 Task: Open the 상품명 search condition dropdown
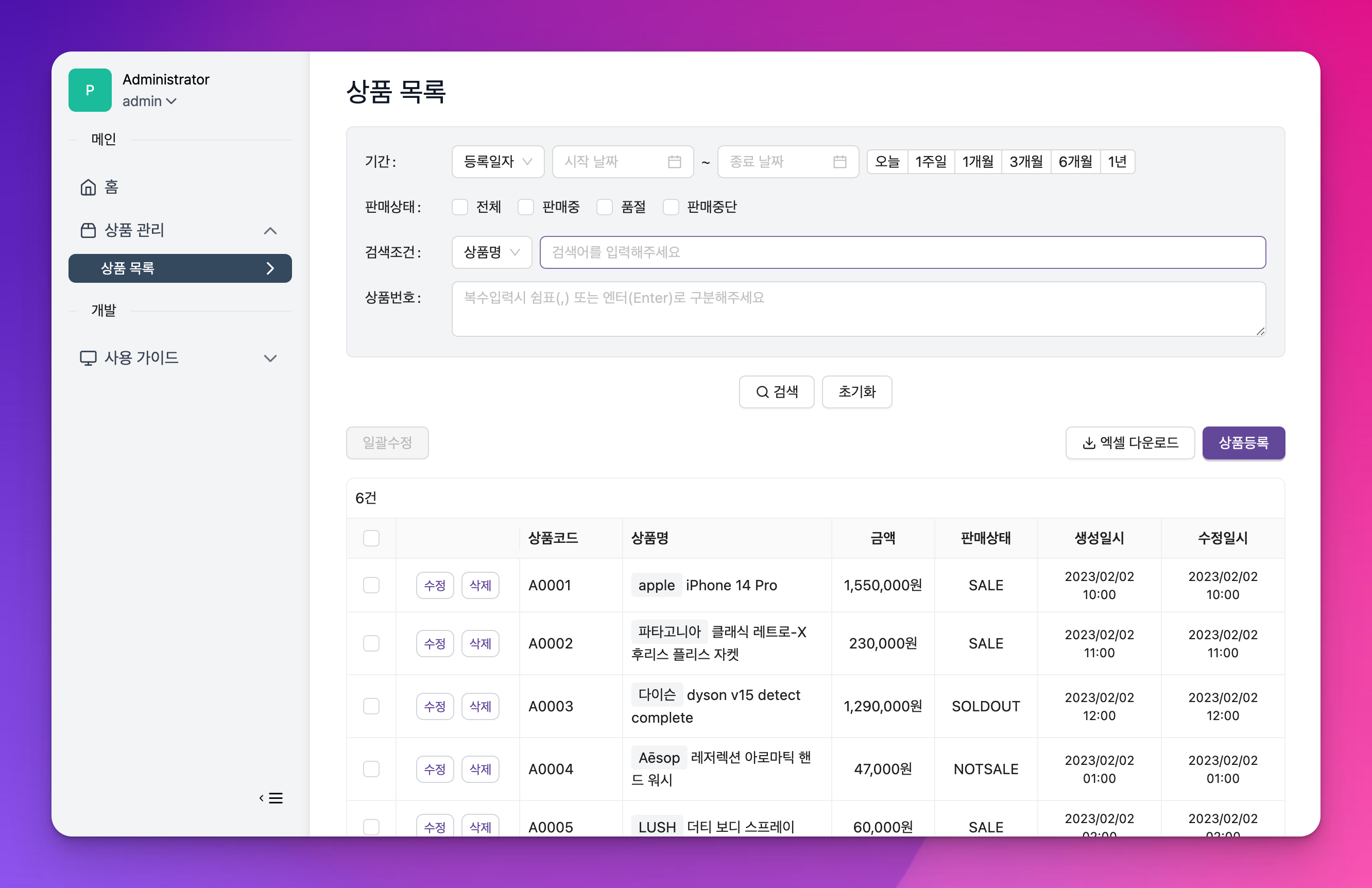coord(492,252)
